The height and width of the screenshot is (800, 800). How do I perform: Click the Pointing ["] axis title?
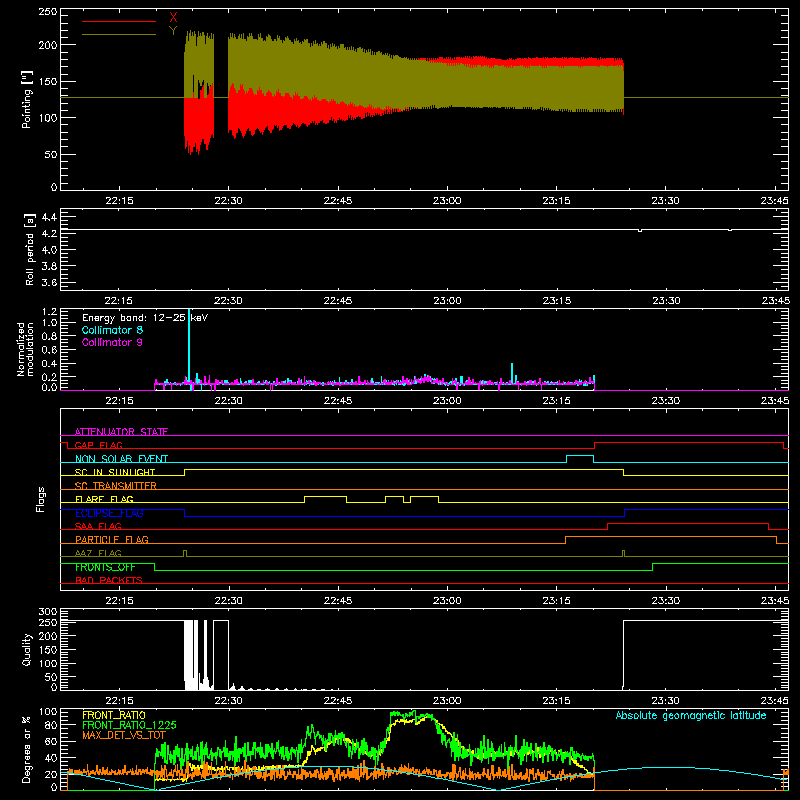click(27, 99)
